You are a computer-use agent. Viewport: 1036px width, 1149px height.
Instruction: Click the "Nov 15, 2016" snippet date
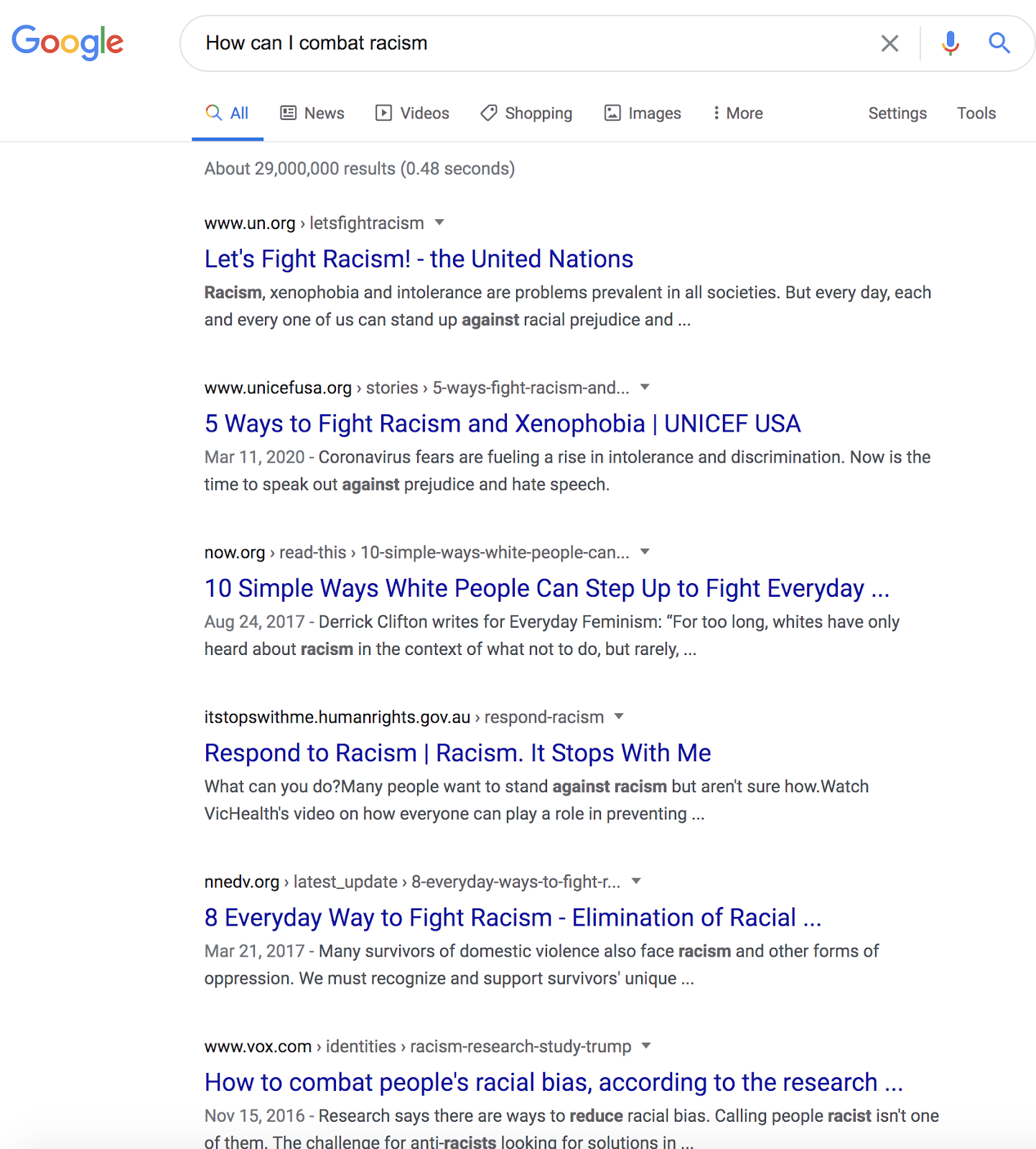point(255,1116)
